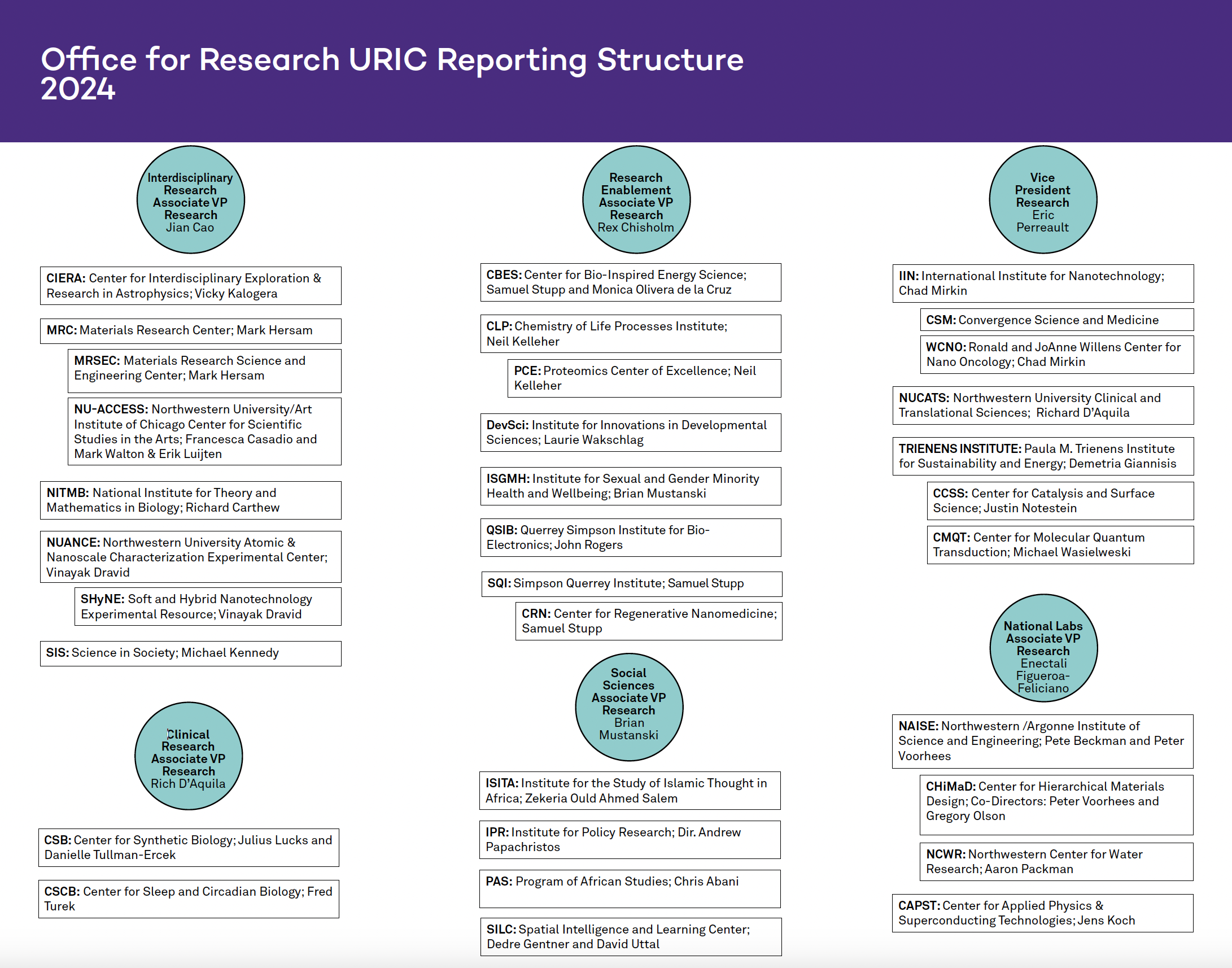1232x968 pixels.
Task: Click the CBES Bio-Inspired Energy Science box
Action: coord(631,282)
